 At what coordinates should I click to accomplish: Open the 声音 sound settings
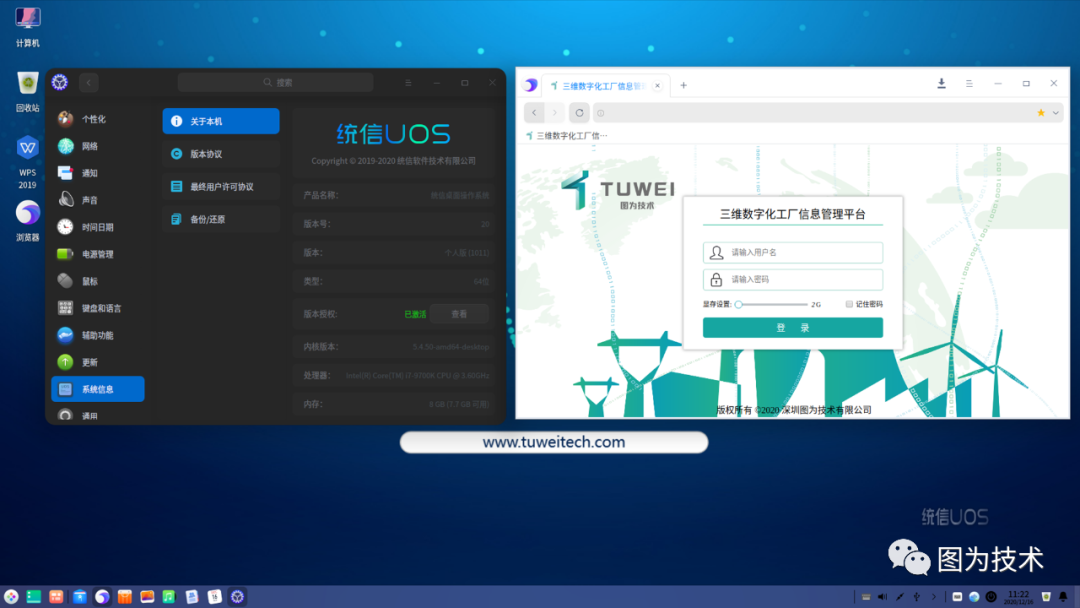(98, 200)
